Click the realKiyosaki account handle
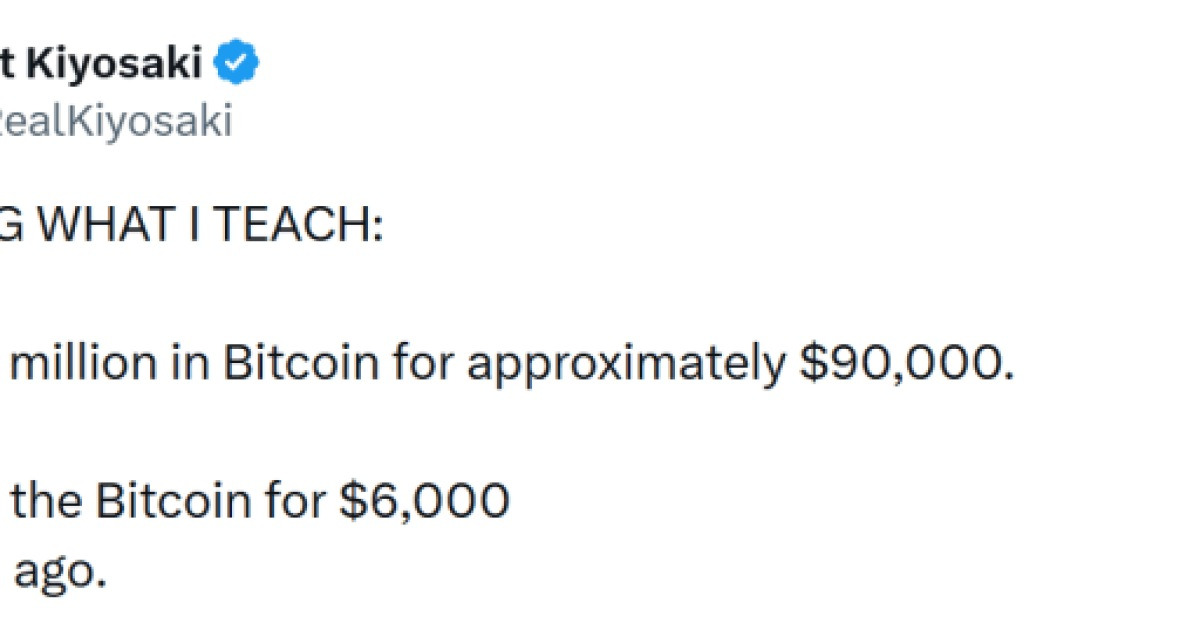This screenshot has height=630, width=1200. [116, 121]
